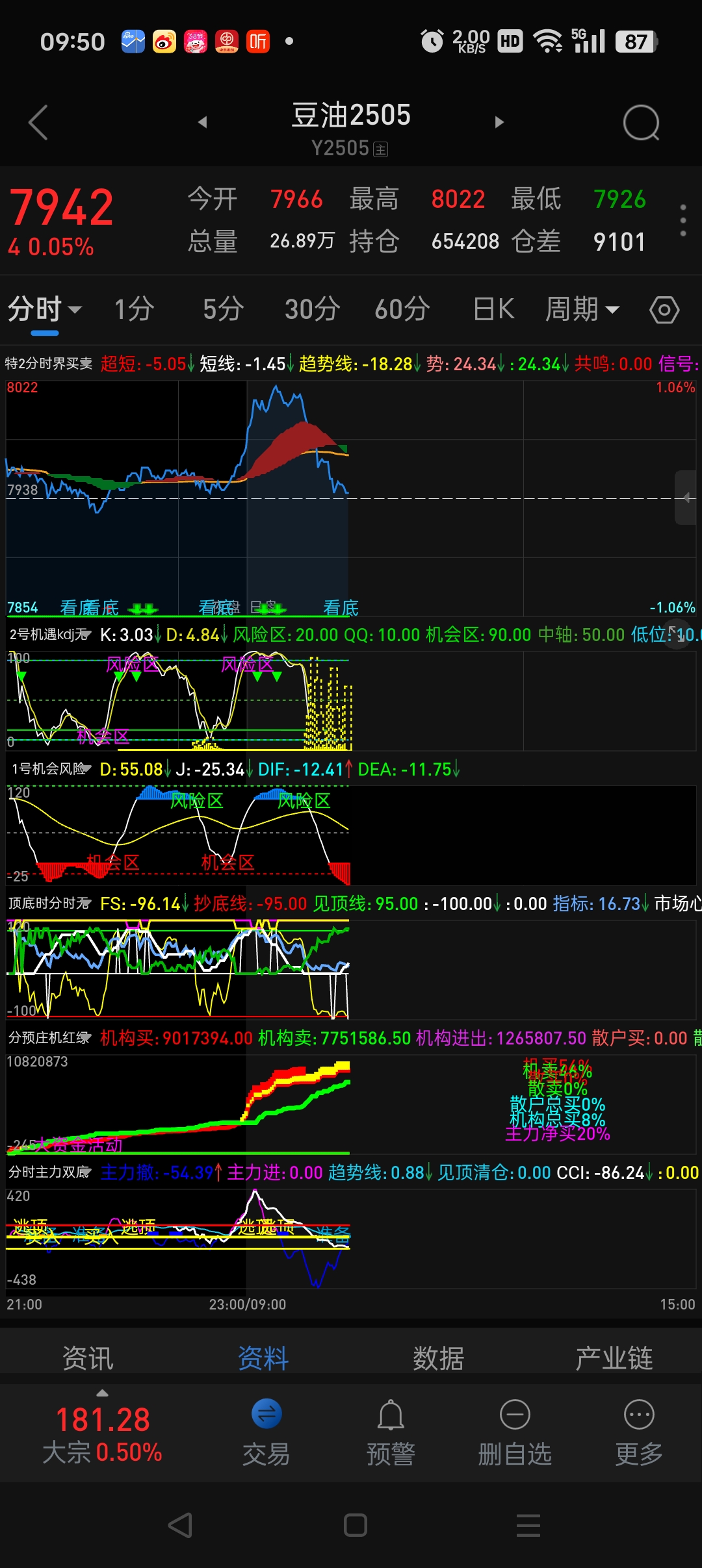
Task: Open the 顶底时分时 indicator selector
Action: tap(49, 904)
